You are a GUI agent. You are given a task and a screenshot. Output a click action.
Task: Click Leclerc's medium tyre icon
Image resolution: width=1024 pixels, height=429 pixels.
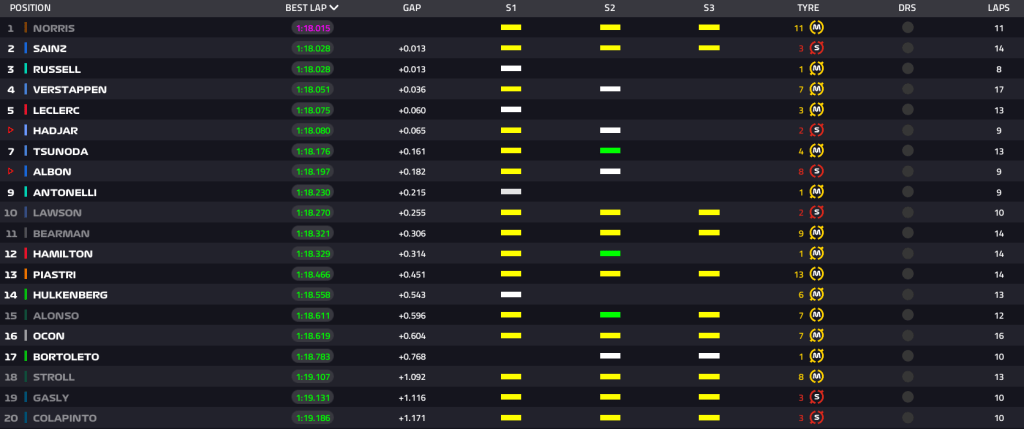tap(816, 110)
